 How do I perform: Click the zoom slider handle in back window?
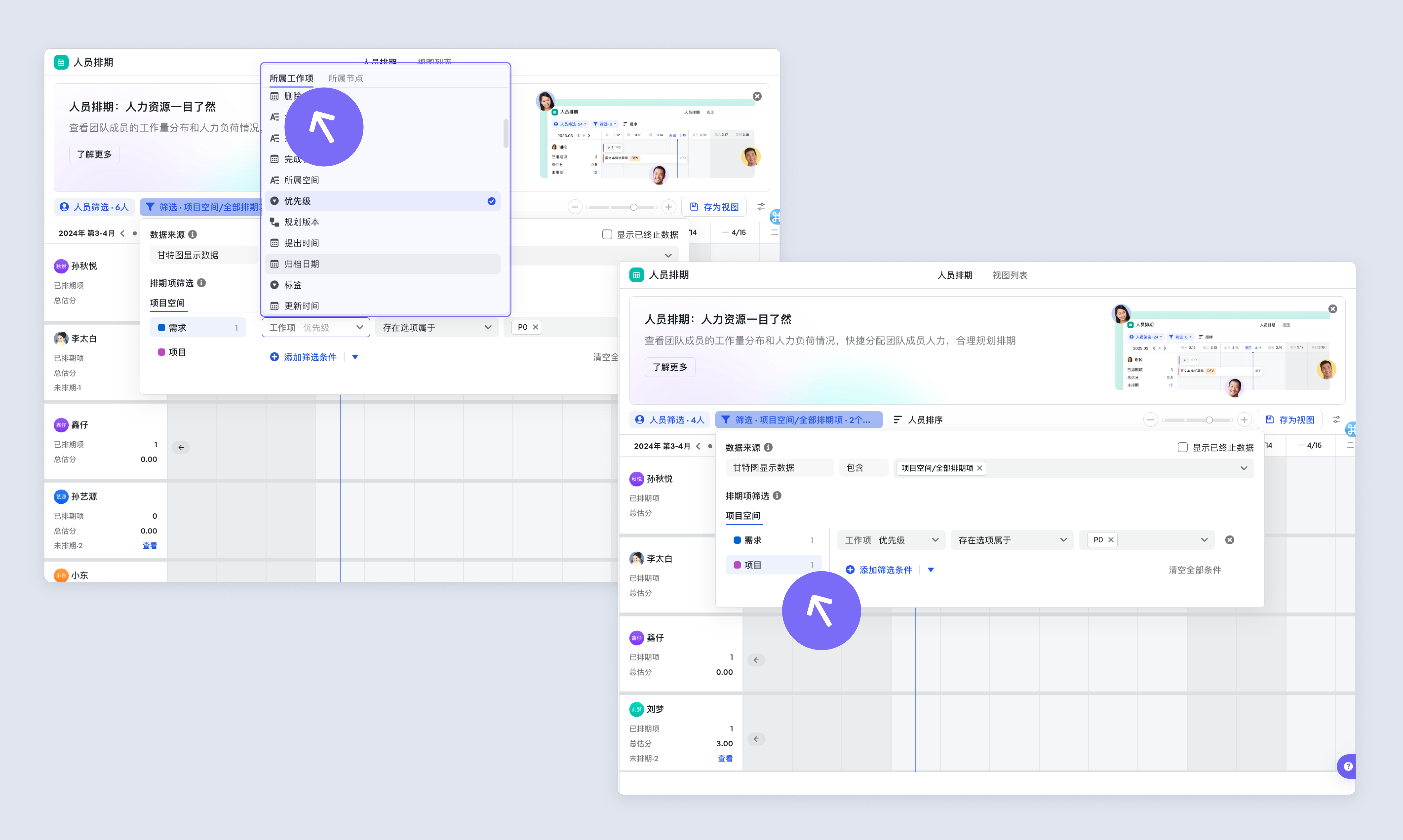pos(634,207)
